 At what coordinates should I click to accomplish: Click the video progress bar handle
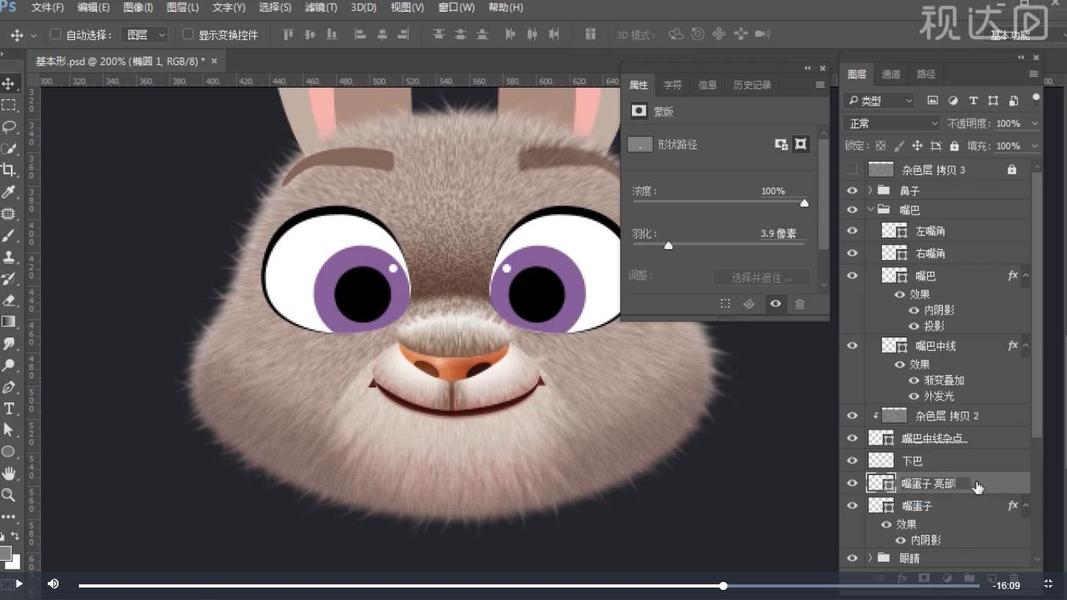pos(723,586)
